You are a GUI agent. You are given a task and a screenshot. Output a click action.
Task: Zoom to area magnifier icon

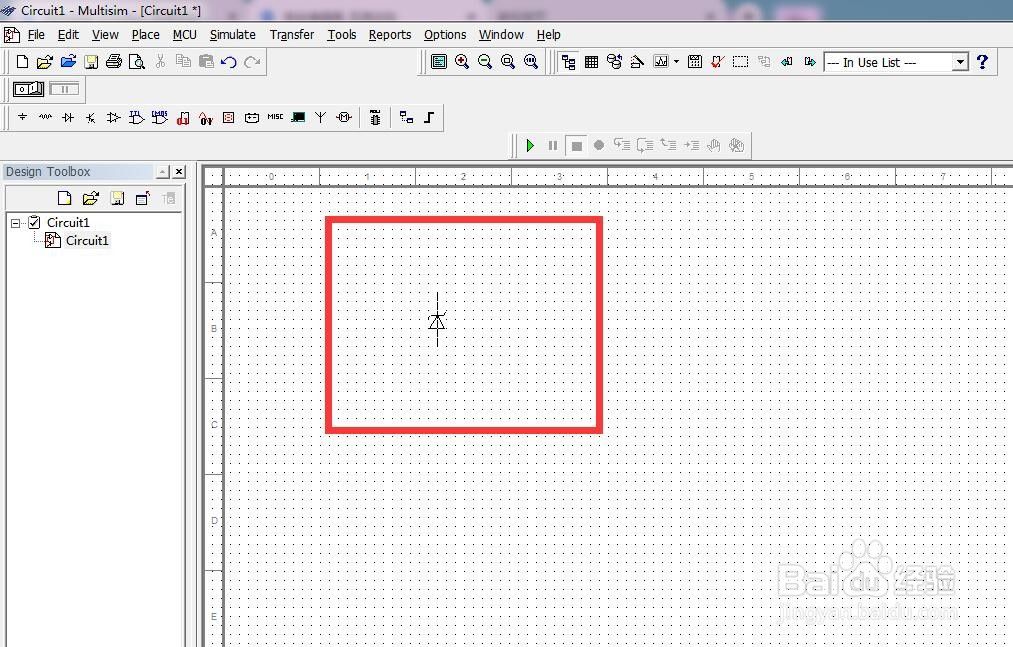508,62
